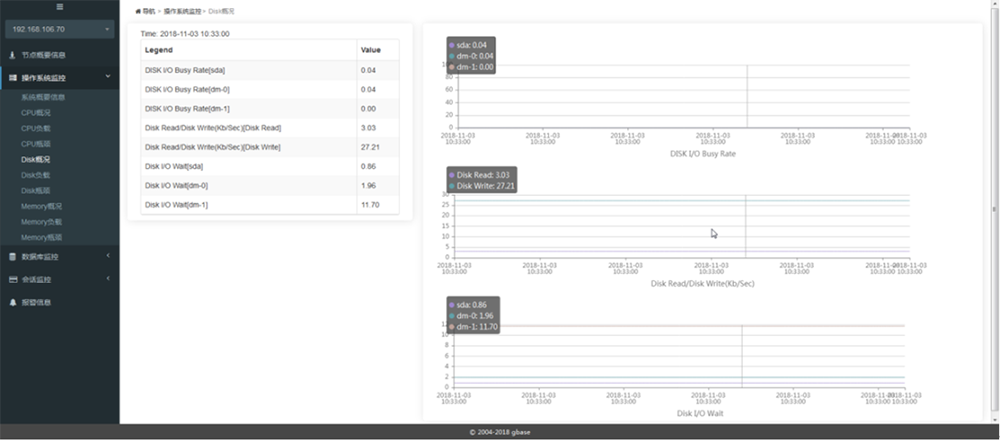Click the Time: 2018-11-03 10:33:00 label
Viewport: 1000px width, 442px height.
click(185, 34)
